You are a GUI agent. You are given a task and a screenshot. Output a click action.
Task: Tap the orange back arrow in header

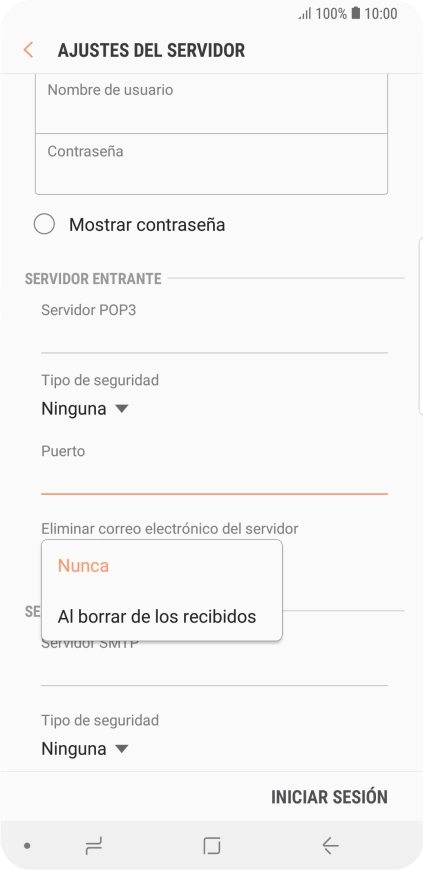(28, 50)
